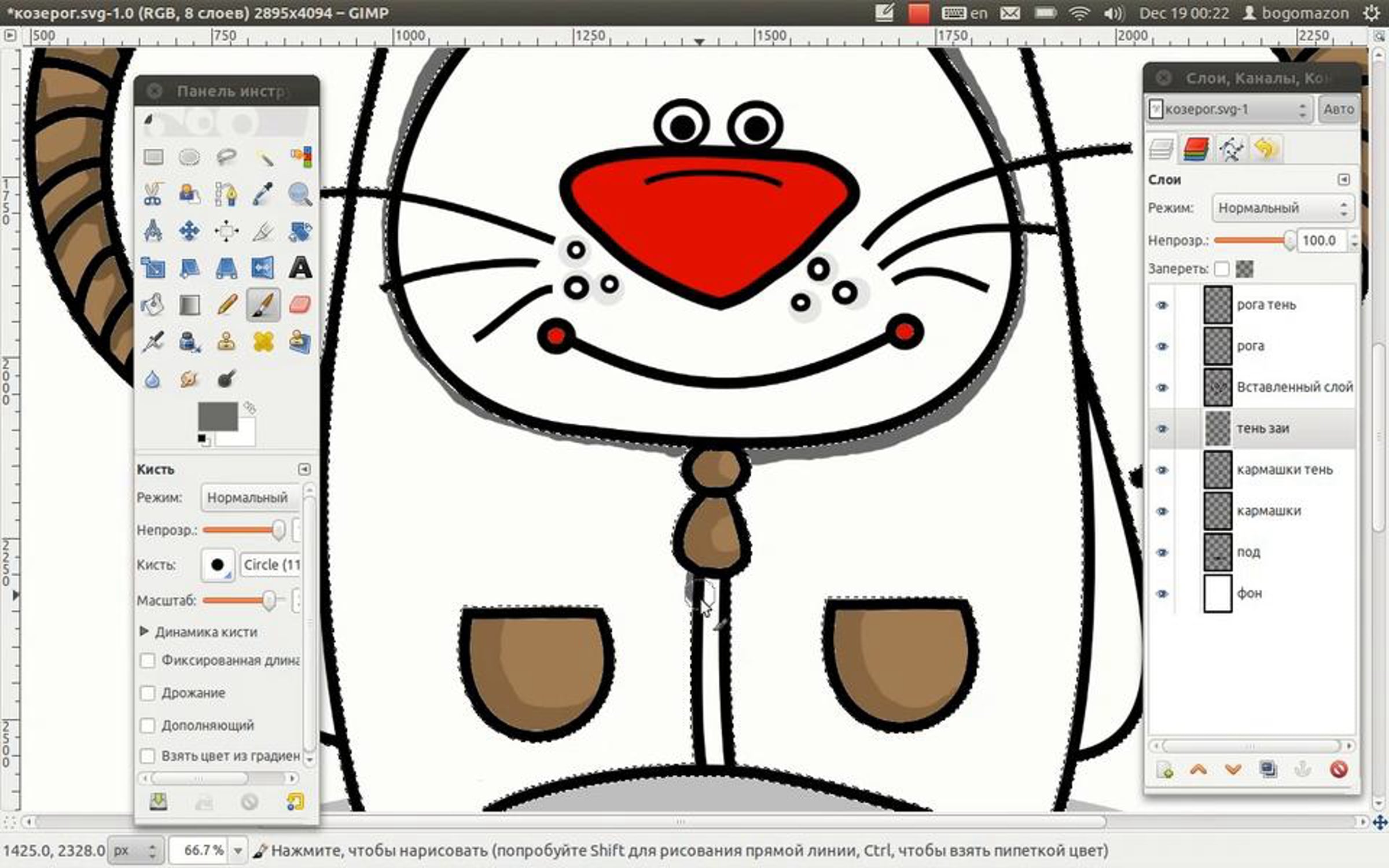Hide the 'рога тень' layer
This screenshot has height=868, width=1389.
[1162, 306]
